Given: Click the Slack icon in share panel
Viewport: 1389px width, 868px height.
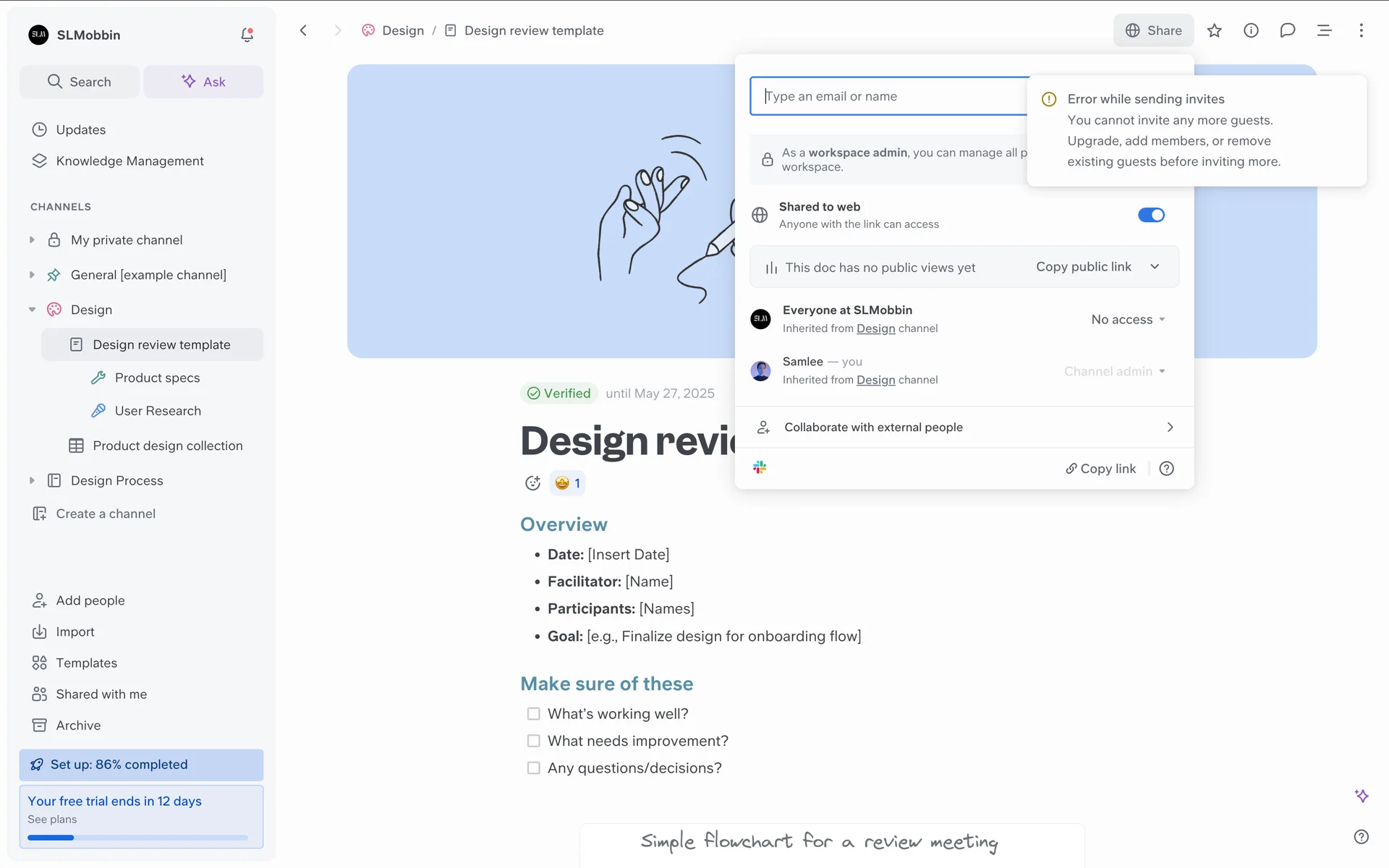Looking at the screenshot, I should pyautogui.click(x=760, y=468).
